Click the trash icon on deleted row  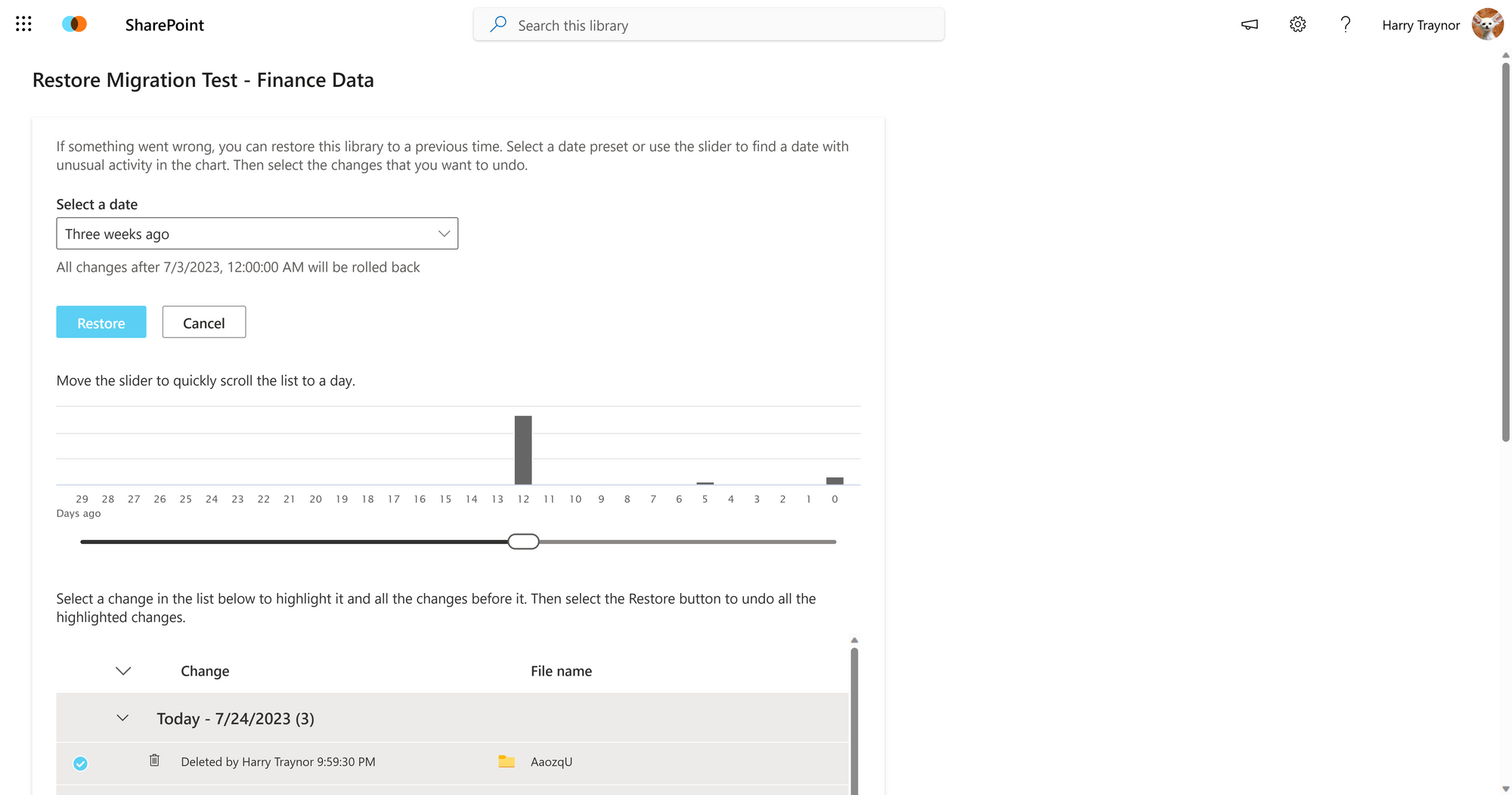click(154, 760)
